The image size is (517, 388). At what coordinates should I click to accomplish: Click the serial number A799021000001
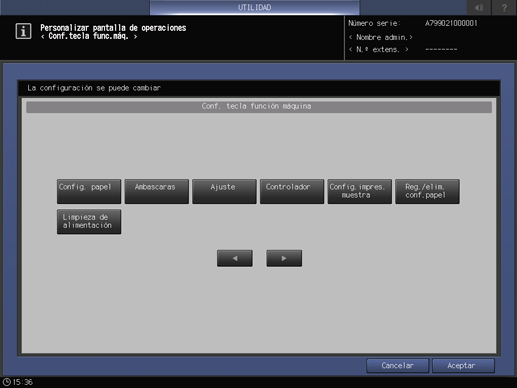pos(451,23)
